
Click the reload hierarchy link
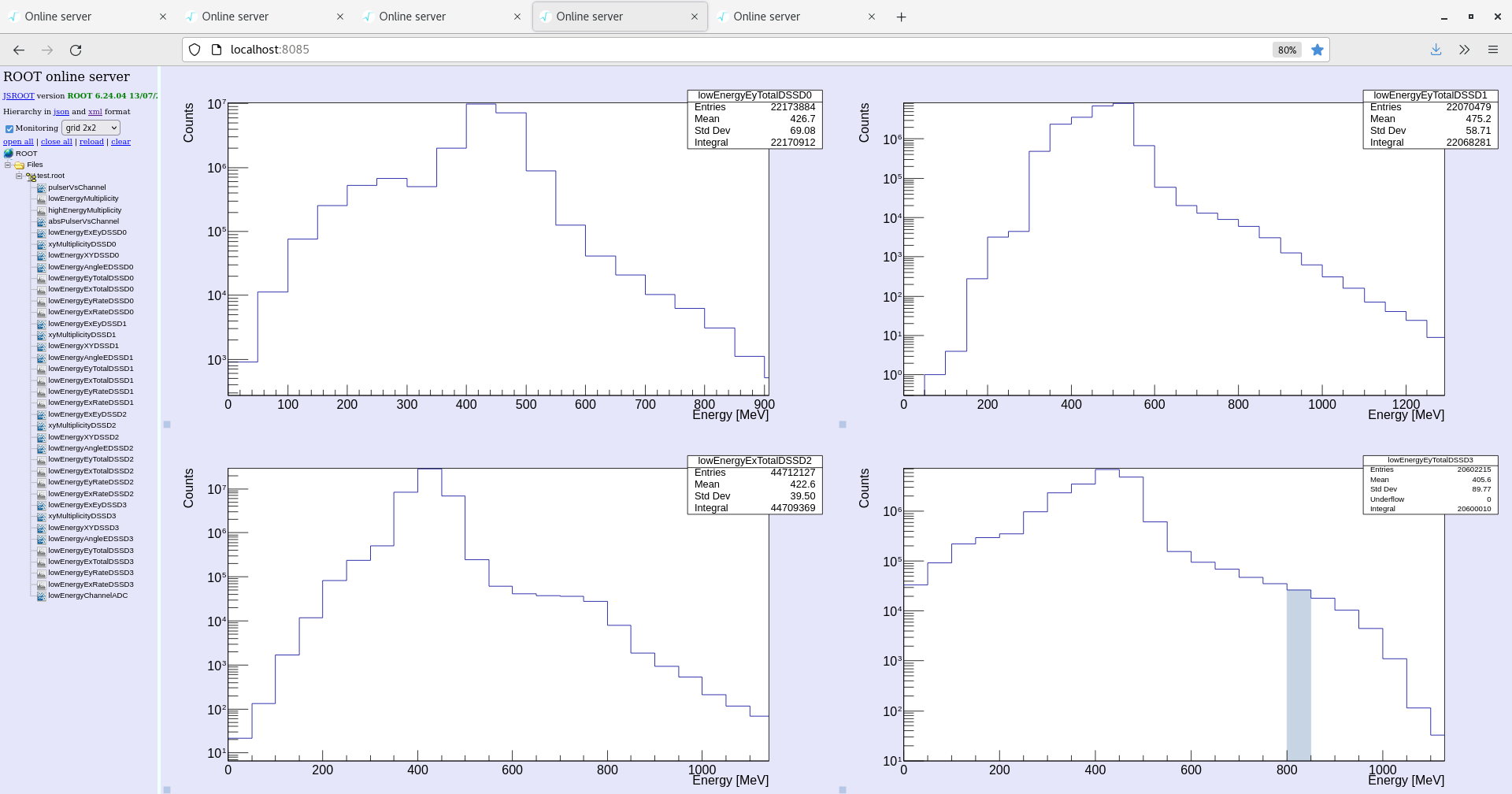(x=91, y=142)
